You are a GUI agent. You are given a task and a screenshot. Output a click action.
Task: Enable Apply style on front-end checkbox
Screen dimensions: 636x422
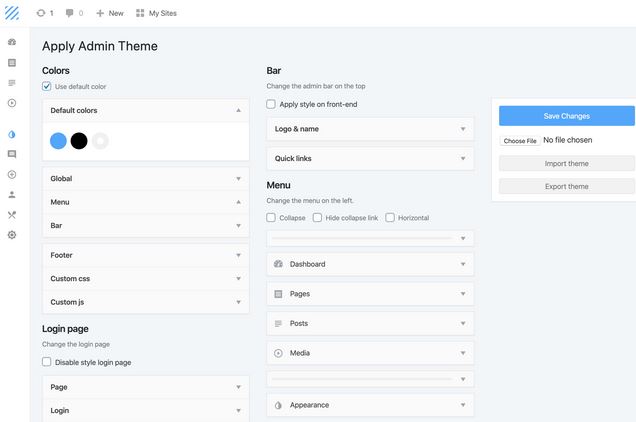click(x=271, y=104)
